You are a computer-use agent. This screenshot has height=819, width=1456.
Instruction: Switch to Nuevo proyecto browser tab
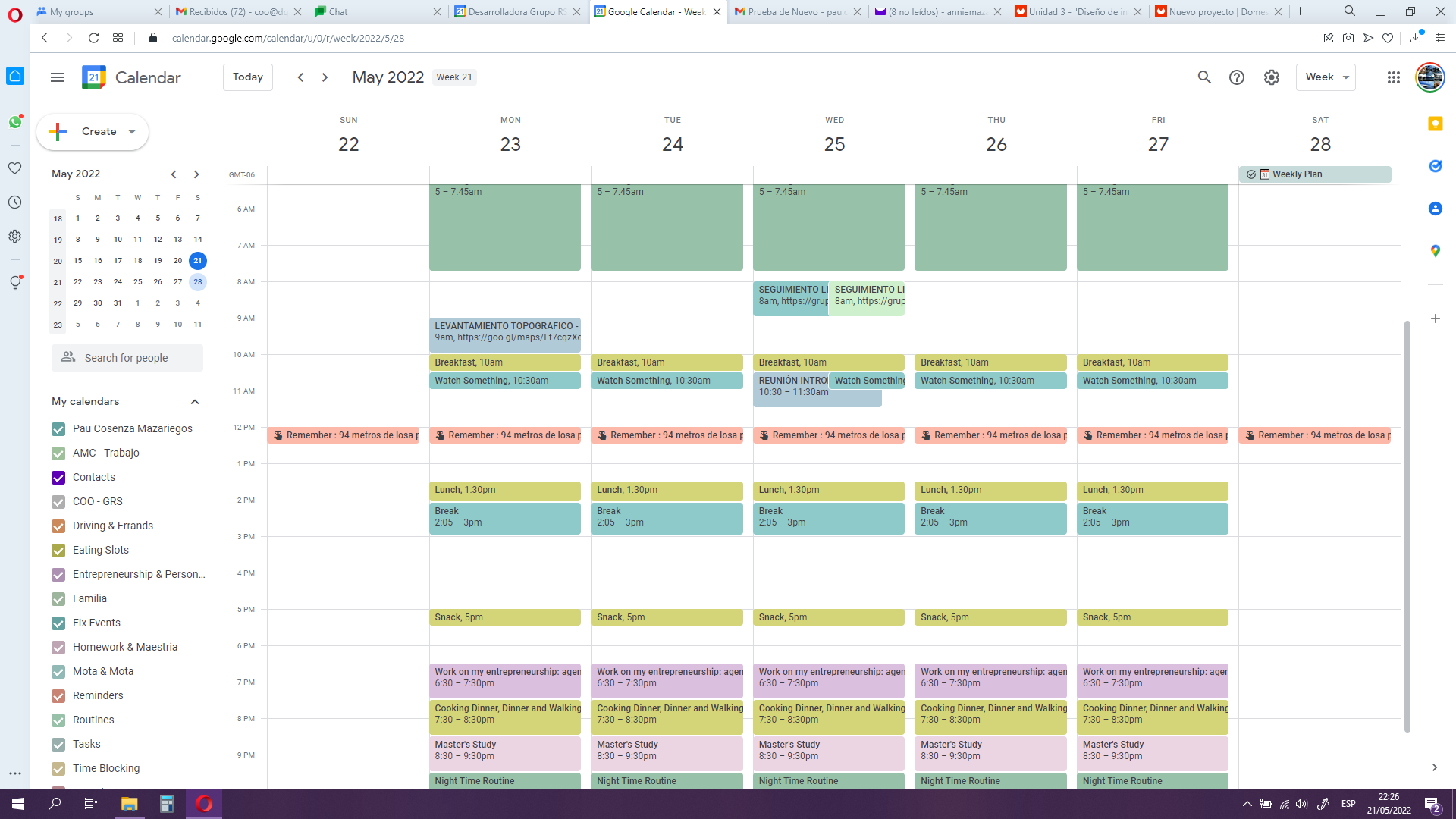tap(1219, 11)
